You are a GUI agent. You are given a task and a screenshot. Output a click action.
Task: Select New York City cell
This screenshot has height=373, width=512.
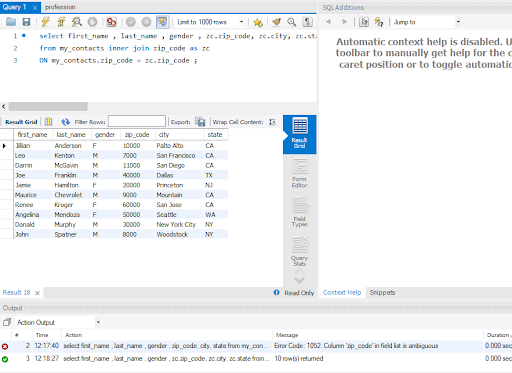[x=179, y=225]
